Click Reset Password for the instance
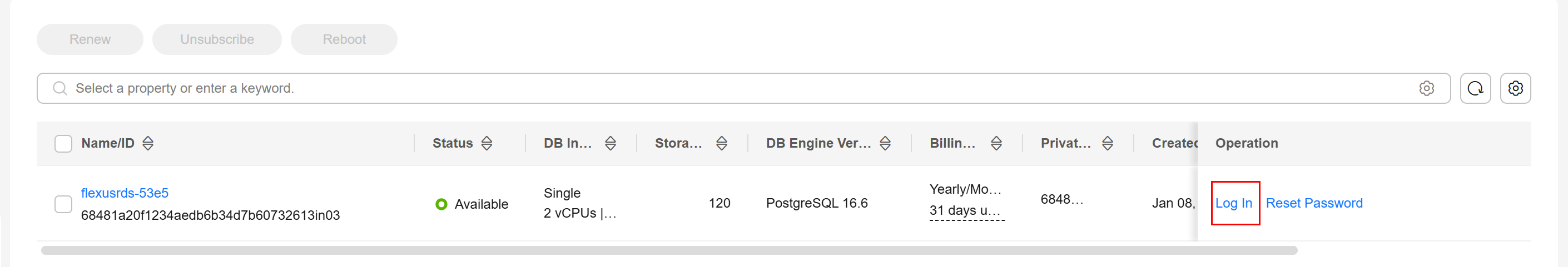 click(1313, 204)
